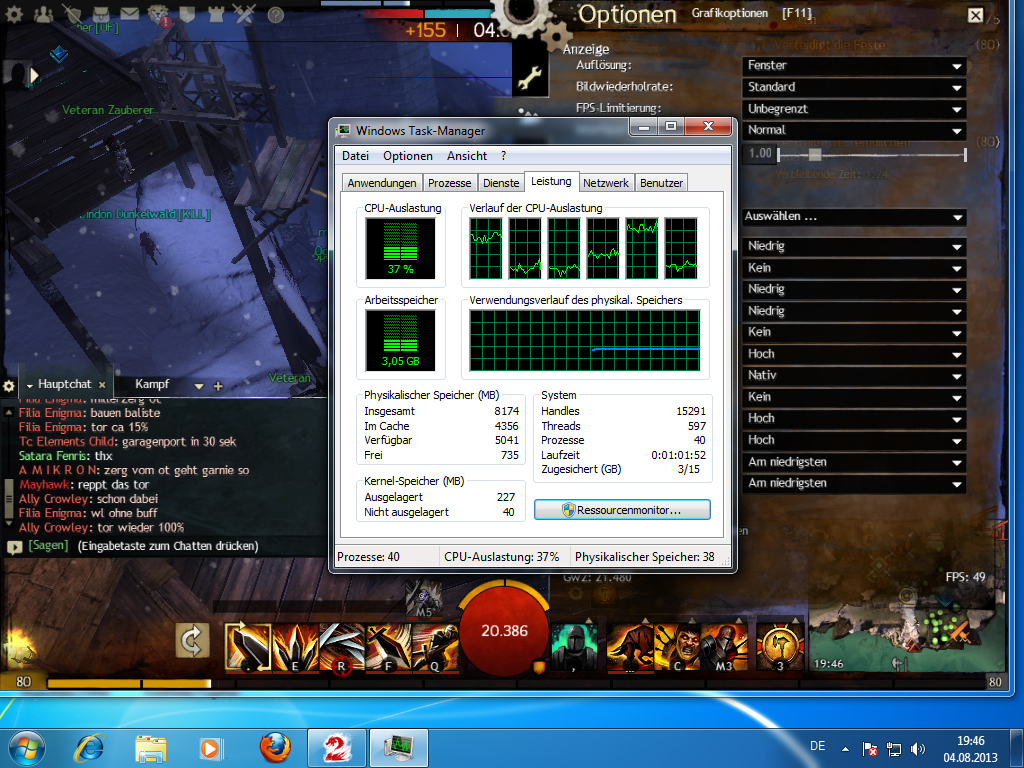1024x768 pixels.
Task: Click the interface size slider handle
Action: pos(814,155)
